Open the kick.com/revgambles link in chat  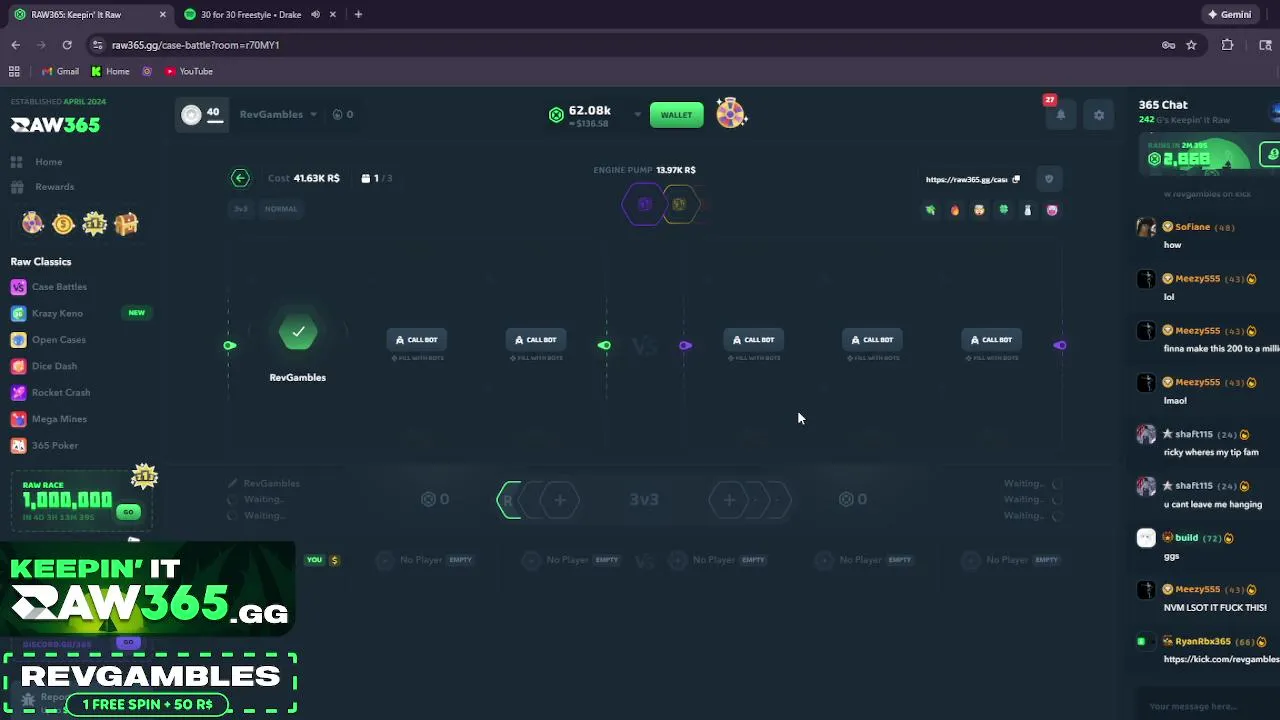click(1221, 660)
